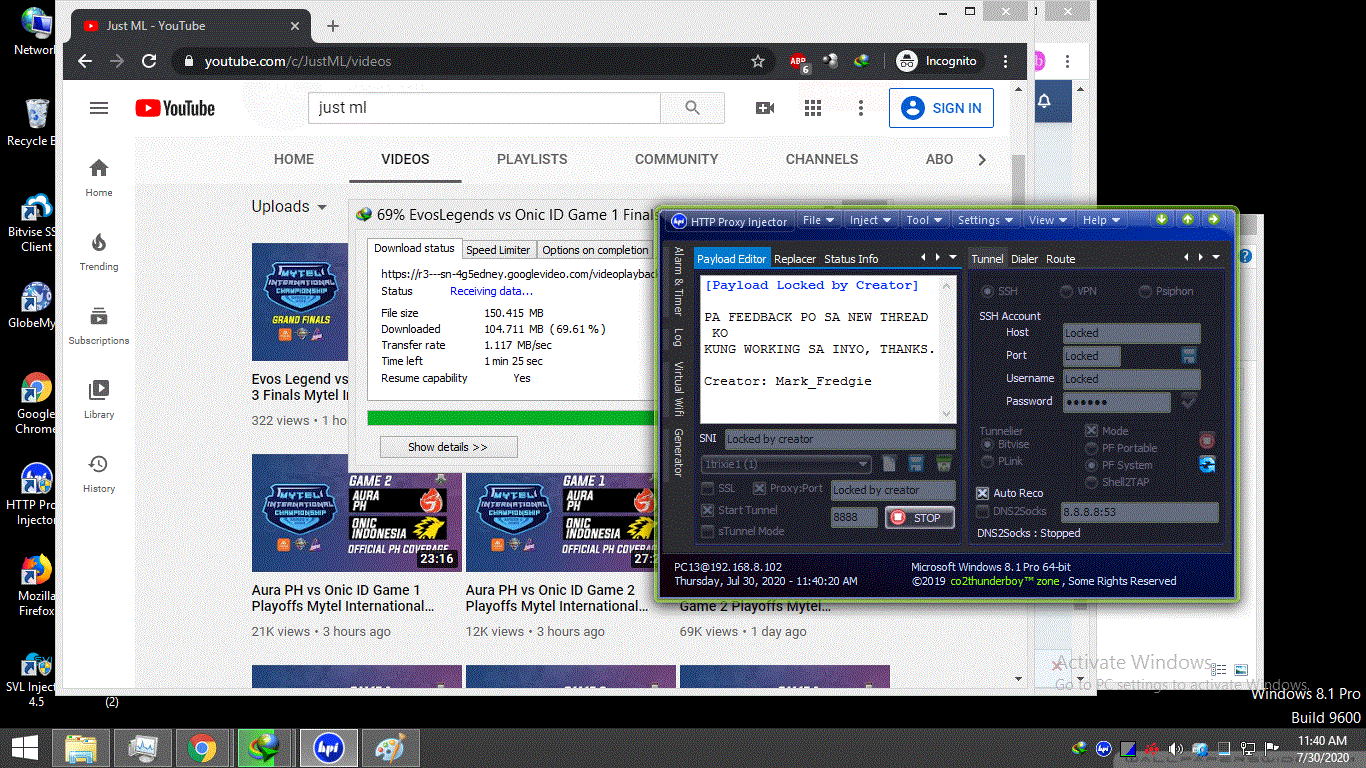The image size is (1366, 768).
Task: Open the Tool dropdown menu
Action: click(924, 220)
